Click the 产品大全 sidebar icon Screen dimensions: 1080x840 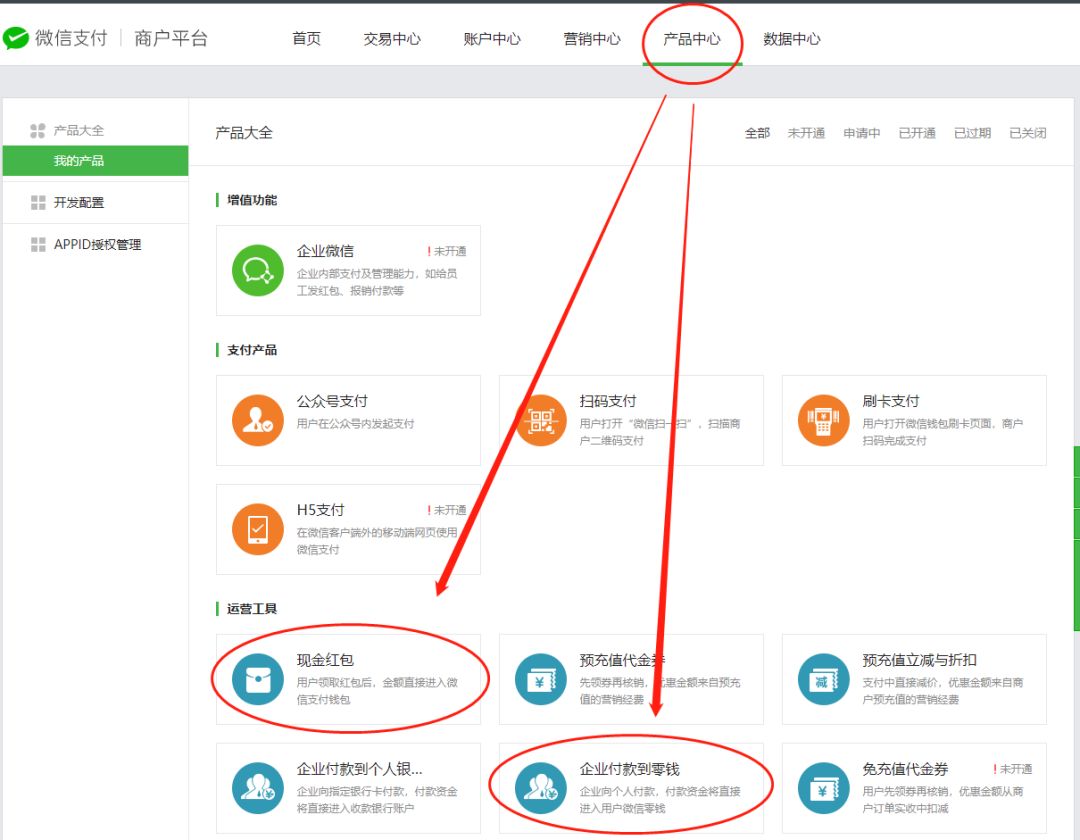(x=38, y=130)
